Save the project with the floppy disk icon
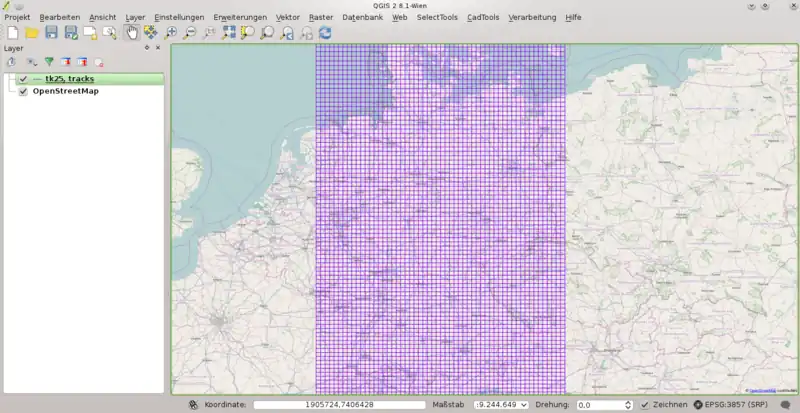The height and width of the screenshot is (413, 800). pyautogui.click(x=51, y=33)
